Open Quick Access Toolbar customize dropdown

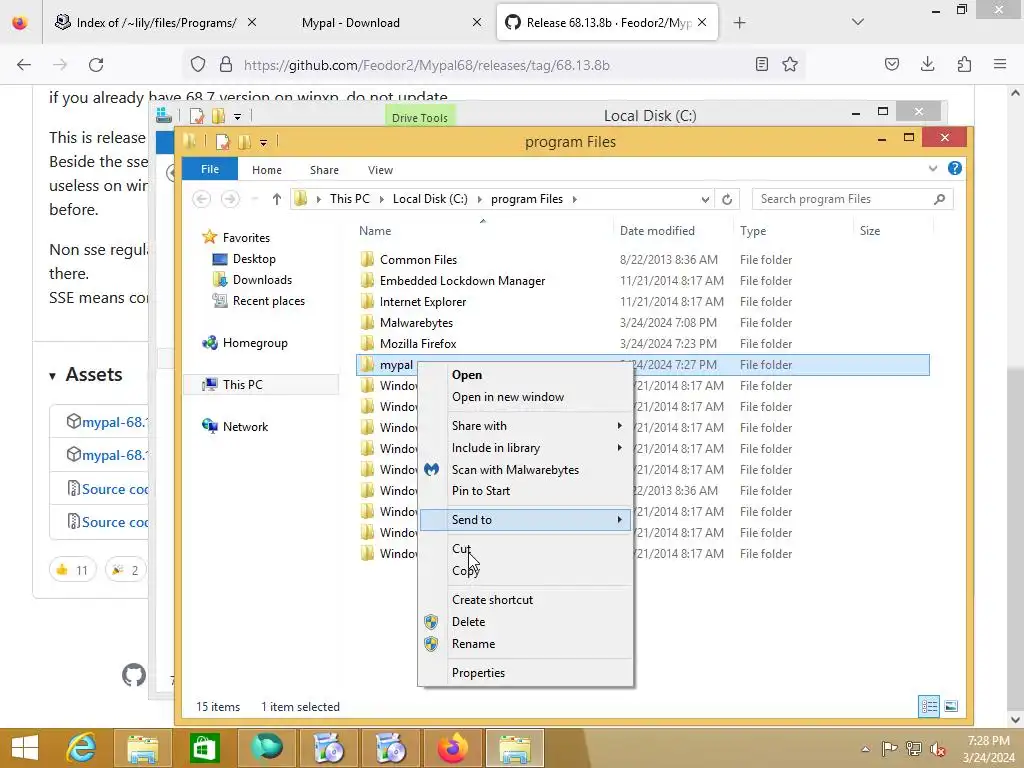click(x=263, y=142)
